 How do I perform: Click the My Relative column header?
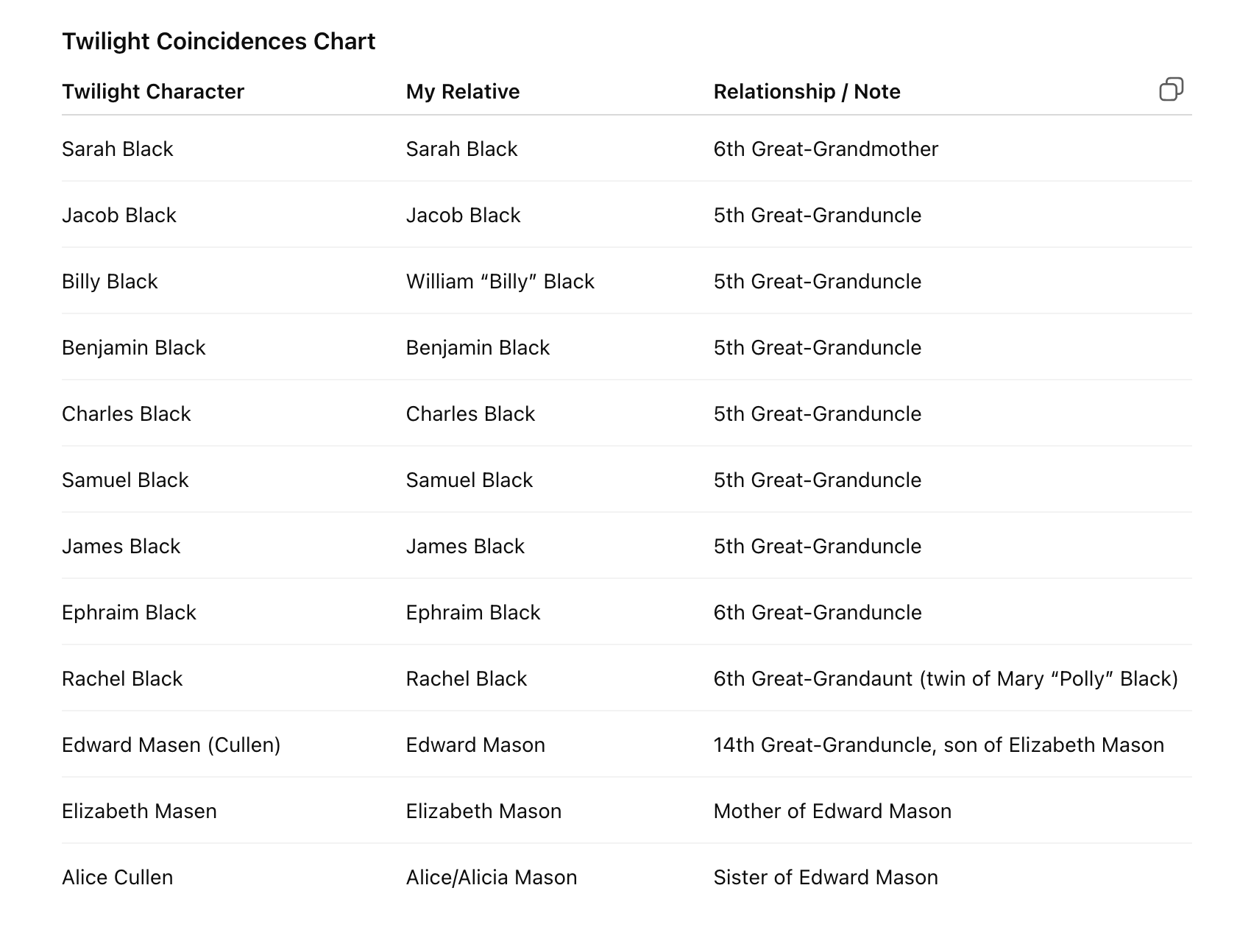tap(463, 91)
